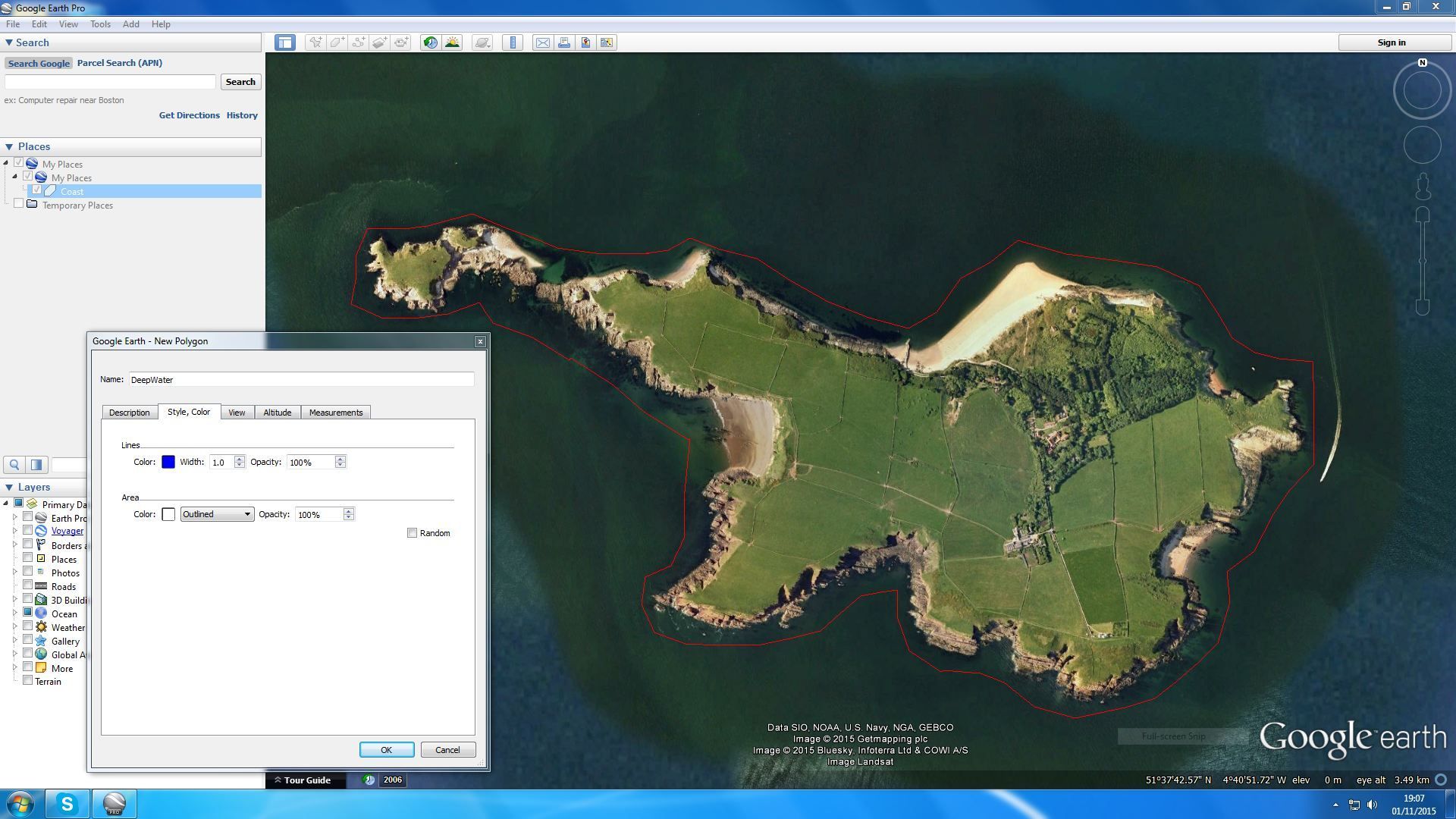
Task: Collapse the Primary Database tree arrow
Action: click(6, 504)
